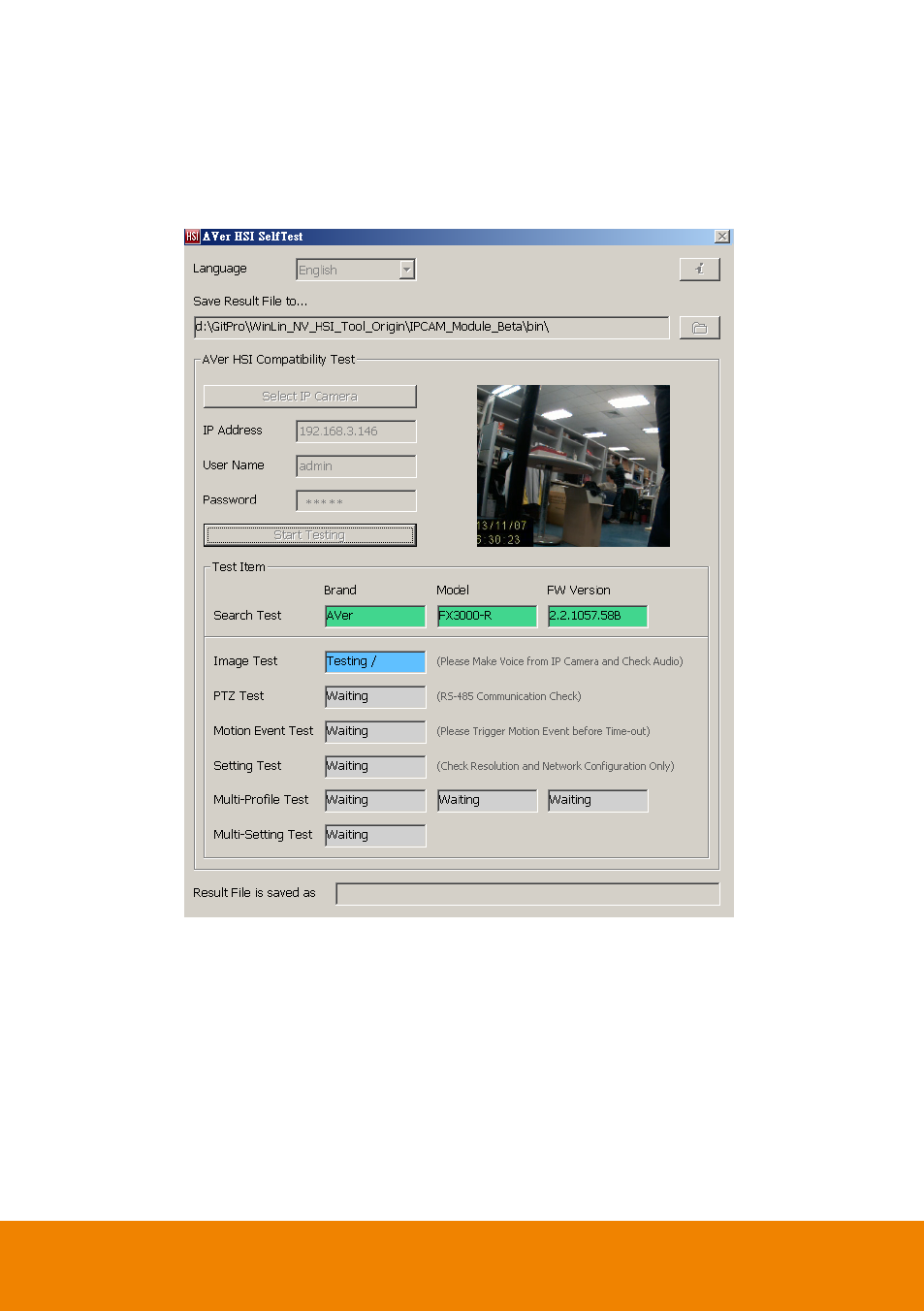This screenshot has height=1311, width=924.
Task: Click the IP Address label
Action: [x=233, y=431]
